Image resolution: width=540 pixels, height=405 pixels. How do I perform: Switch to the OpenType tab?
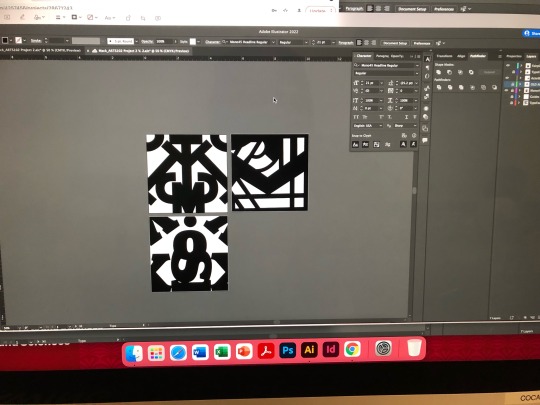click(397, 56)
